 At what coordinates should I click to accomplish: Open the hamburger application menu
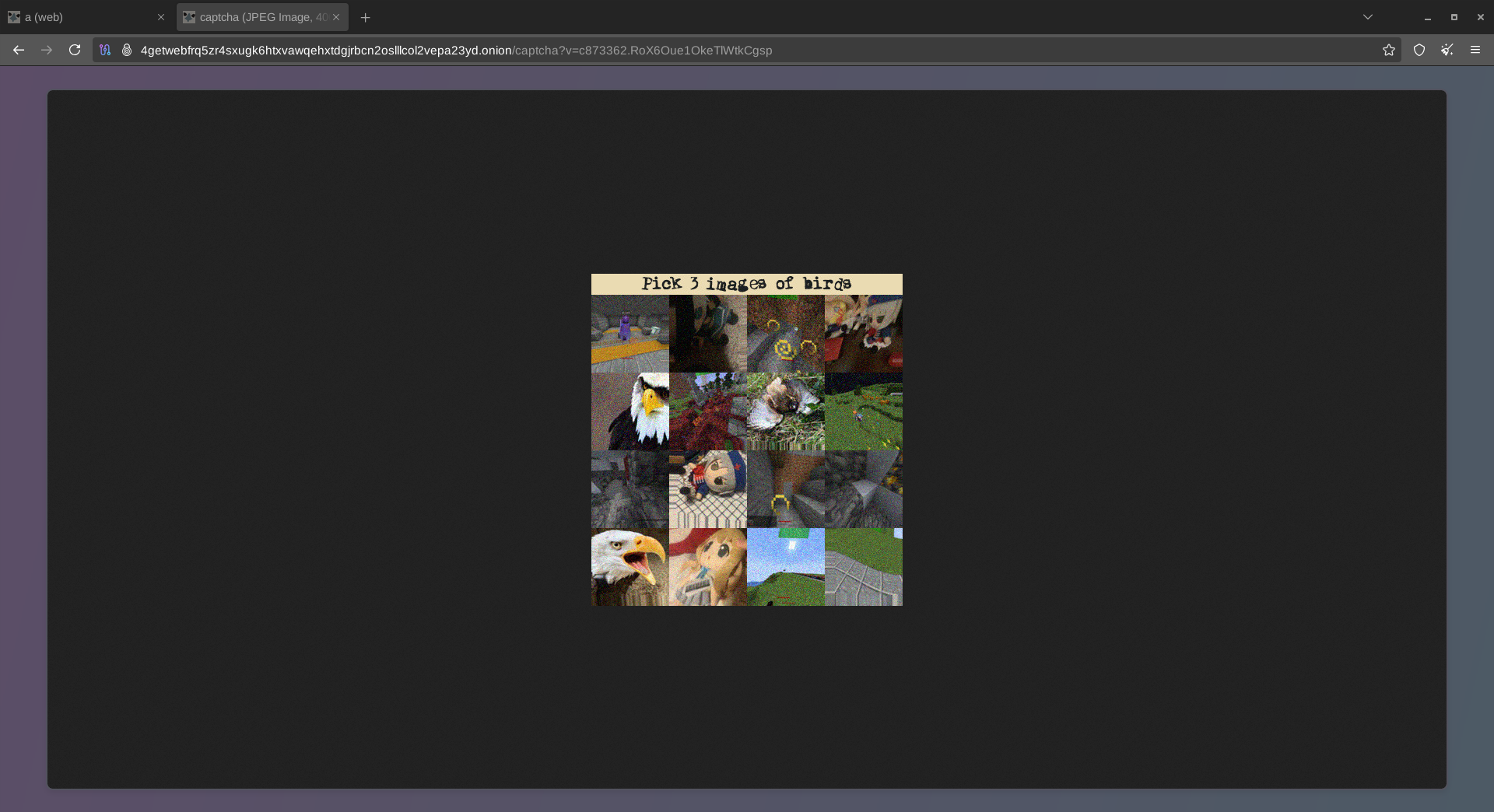[x=1475, y=50]
